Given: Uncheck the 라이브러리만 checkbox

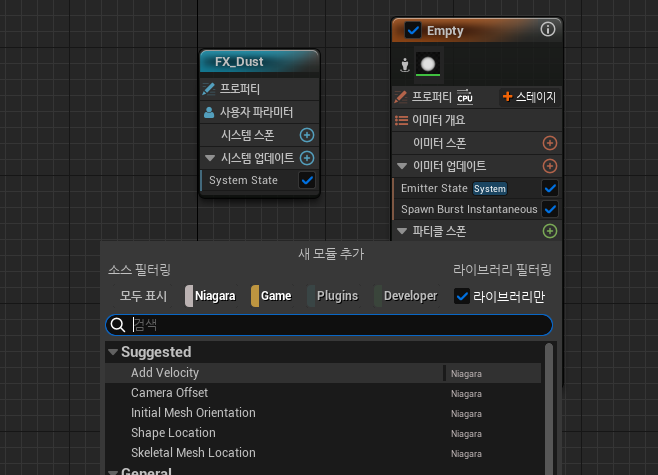Looking at the screenshot, I should click(462, 296).
